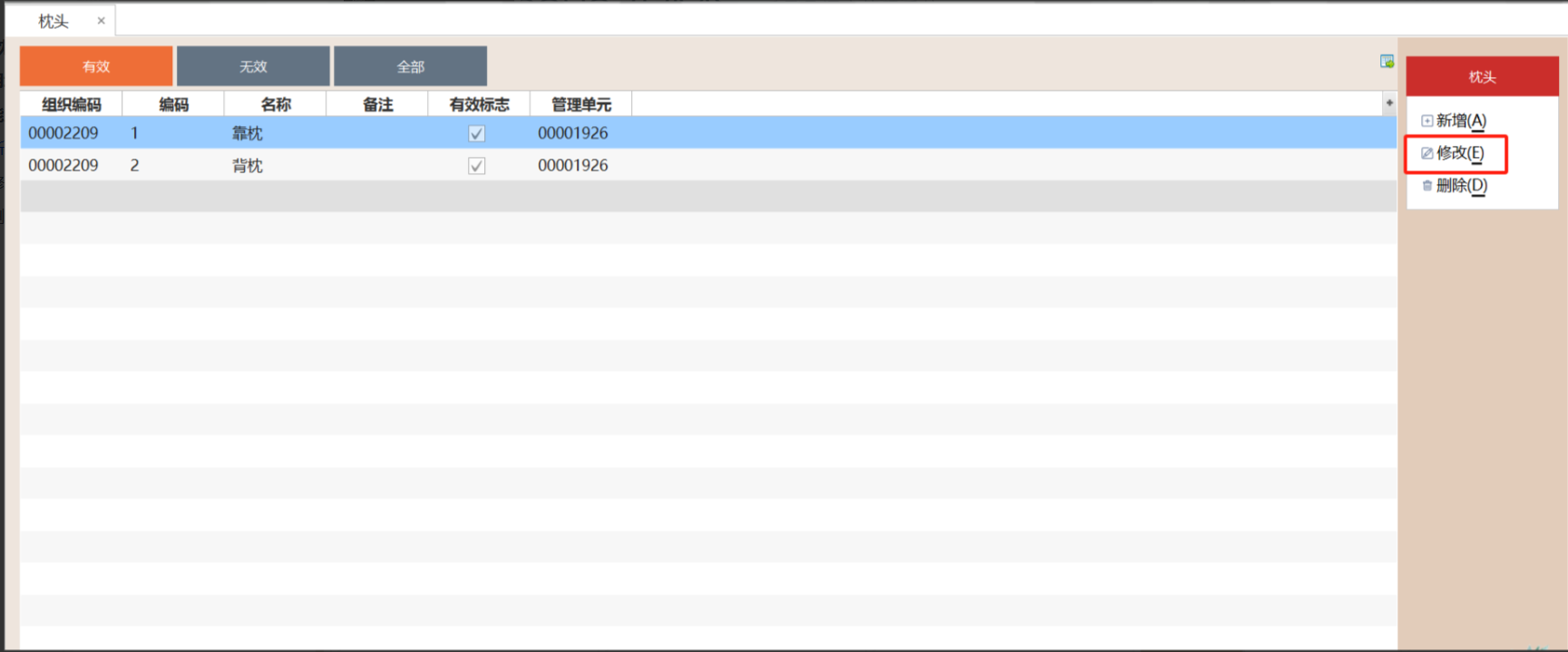
Task: Close the 枕头 tab
Action: click(101, 21)
